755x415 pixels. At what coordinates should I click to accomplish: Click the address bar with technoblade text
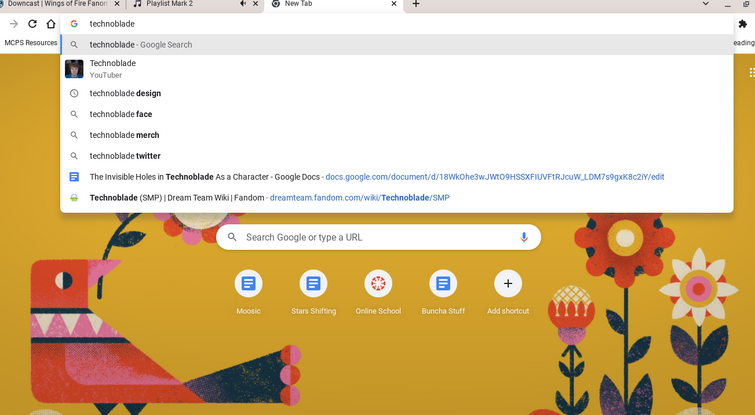[397, 24]
